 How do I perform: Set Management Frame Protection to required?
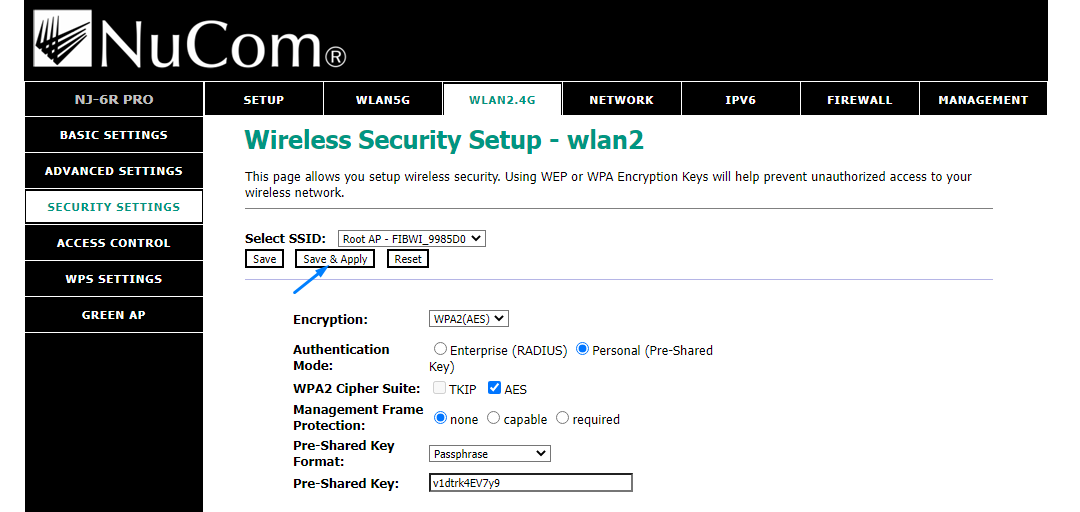tap(562, 418)
